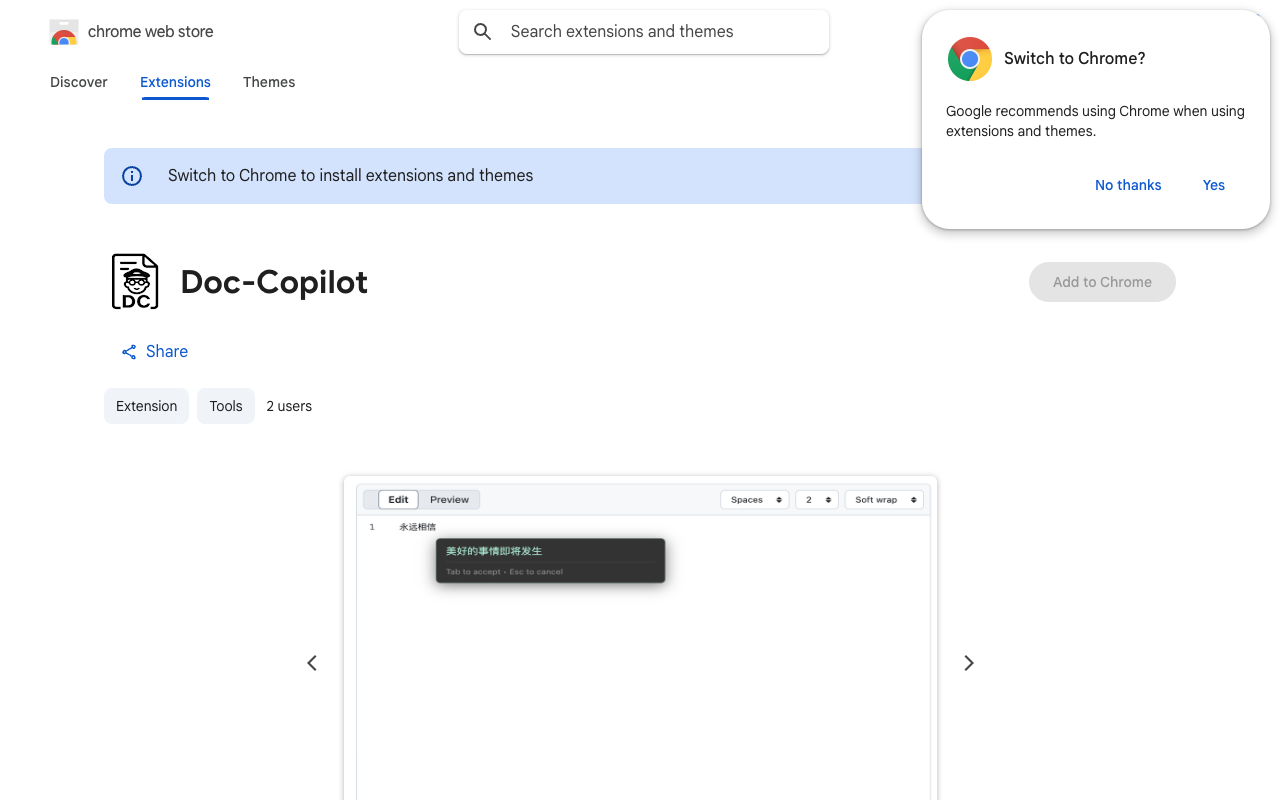Click the search magnifier icon

[482, 31]
